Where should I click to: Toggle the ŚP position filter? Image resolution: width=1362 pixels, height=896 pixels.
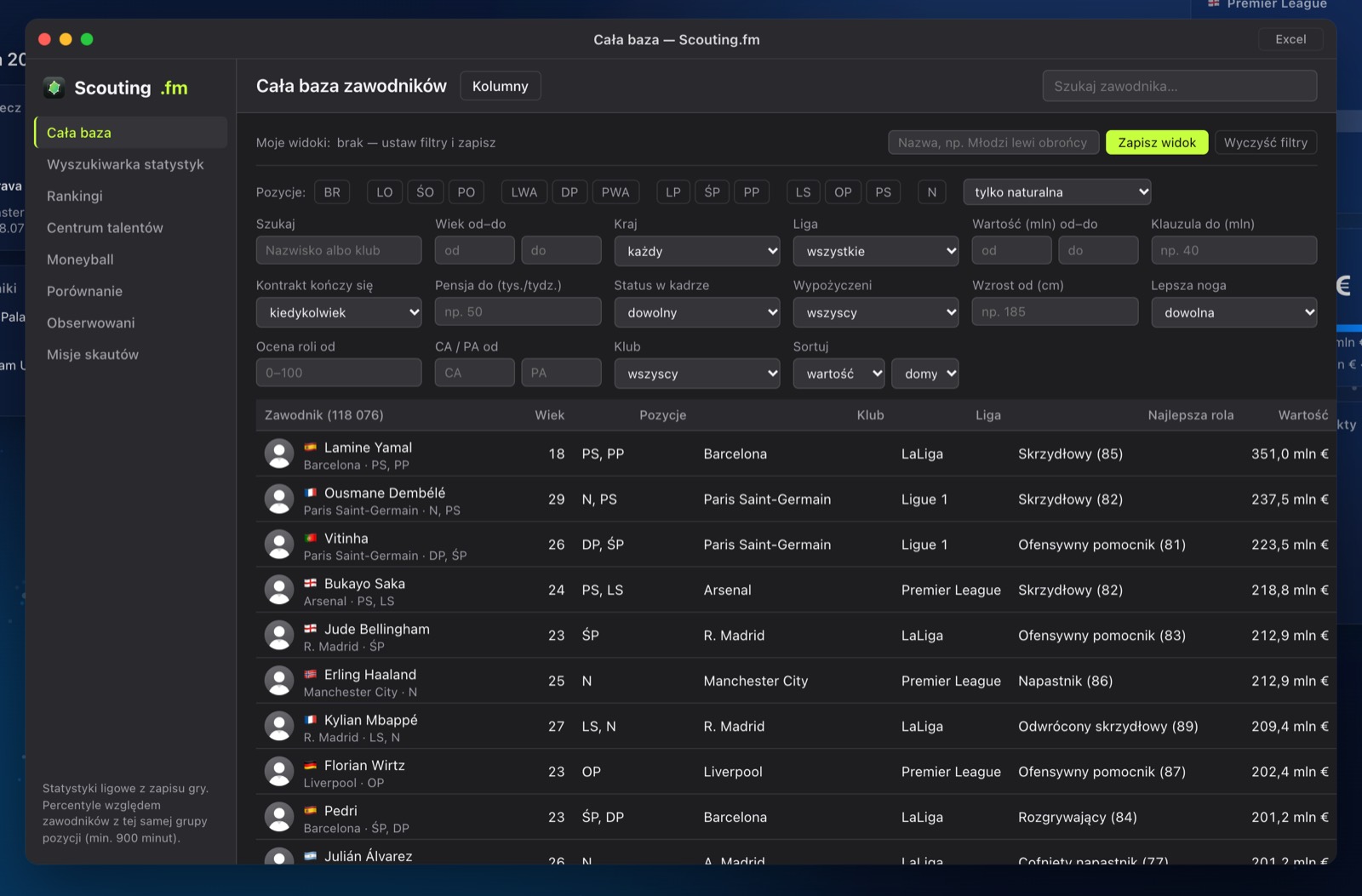(x=712, y=192)
